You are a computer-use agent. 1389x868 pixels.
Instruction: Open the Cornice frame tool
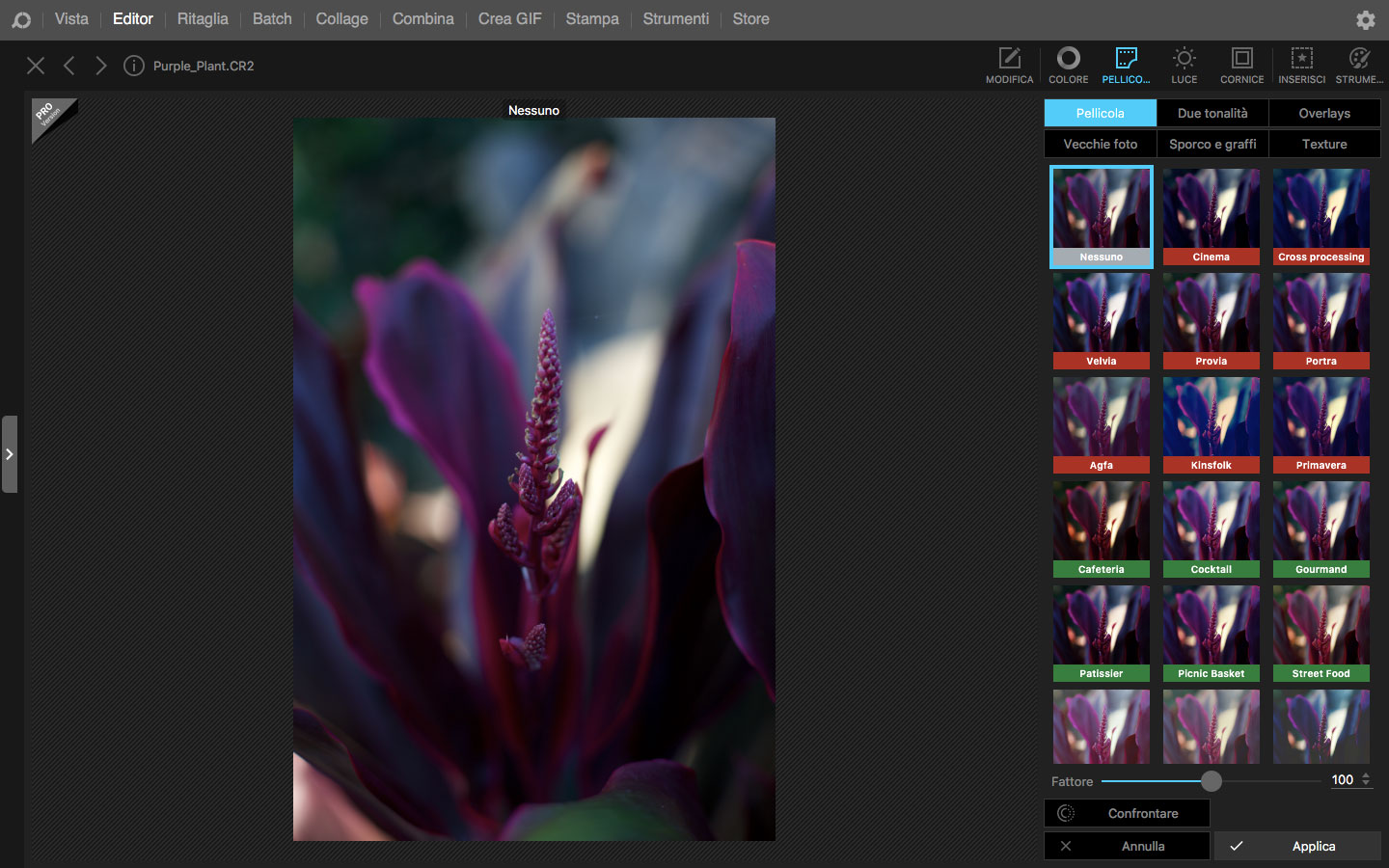coord(1241,66)
